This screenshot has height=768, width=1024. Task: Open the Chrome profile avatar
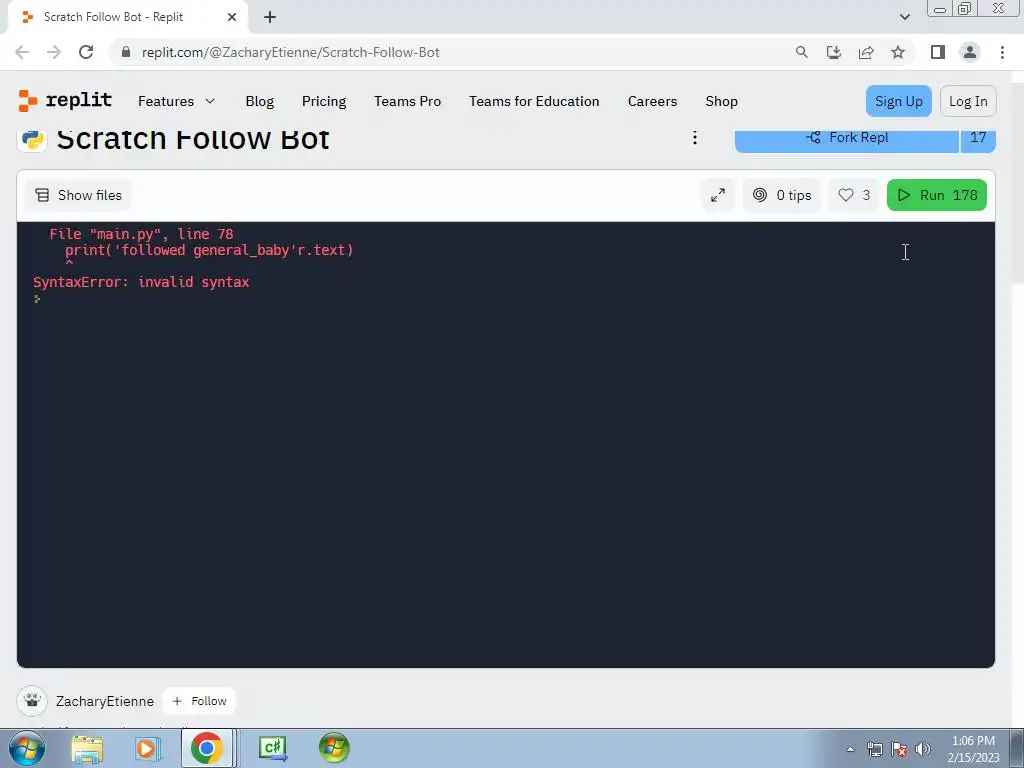(x=970, y=52)
